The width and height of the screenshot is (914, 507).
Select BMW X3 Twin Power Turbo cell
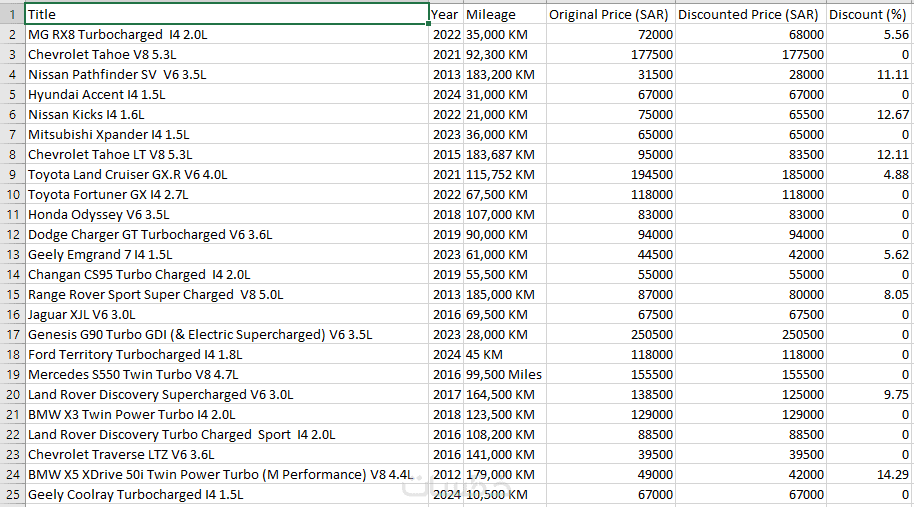227,415
